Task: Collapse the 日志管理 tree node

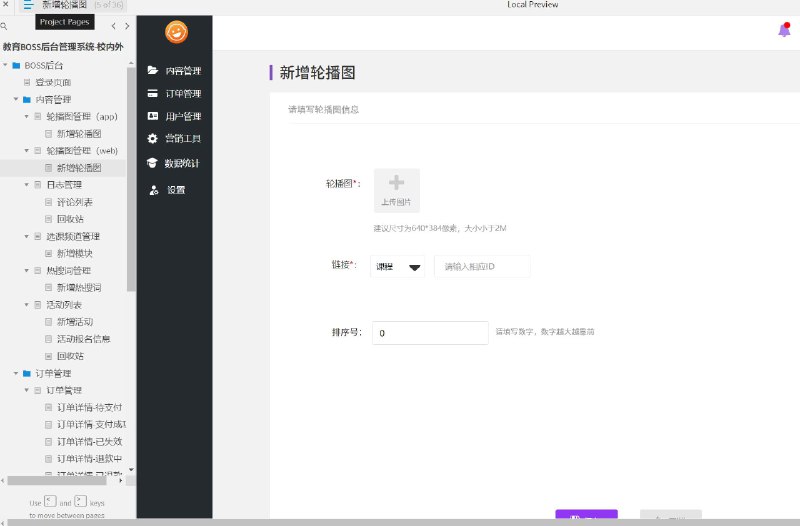Action: point(27,185)
